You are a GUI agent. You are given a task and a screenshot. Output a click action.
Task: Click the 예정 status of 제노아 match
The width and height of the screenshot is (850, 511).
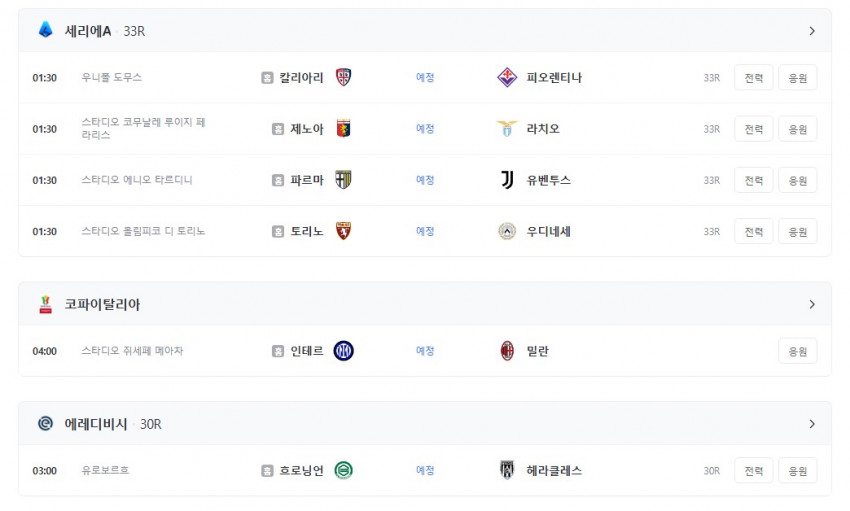click(x=425, y=128)
